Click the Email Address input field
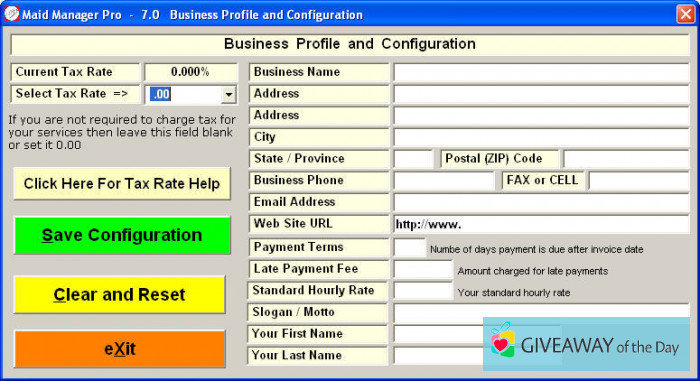 click(541, 202)
